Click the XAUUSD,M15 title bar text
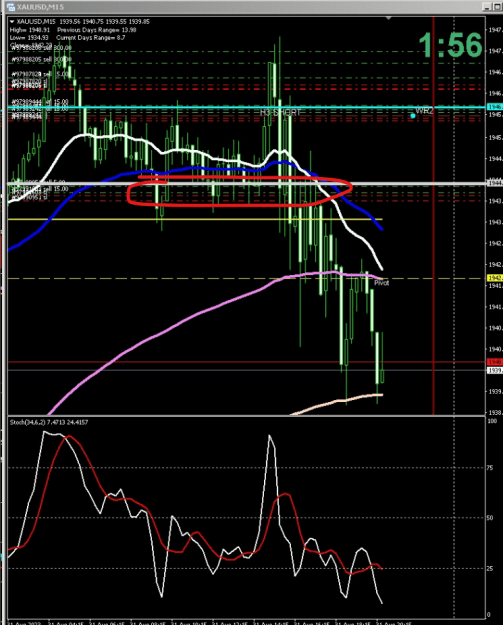Viewport: 503px width, 625px height. [40, 7]
